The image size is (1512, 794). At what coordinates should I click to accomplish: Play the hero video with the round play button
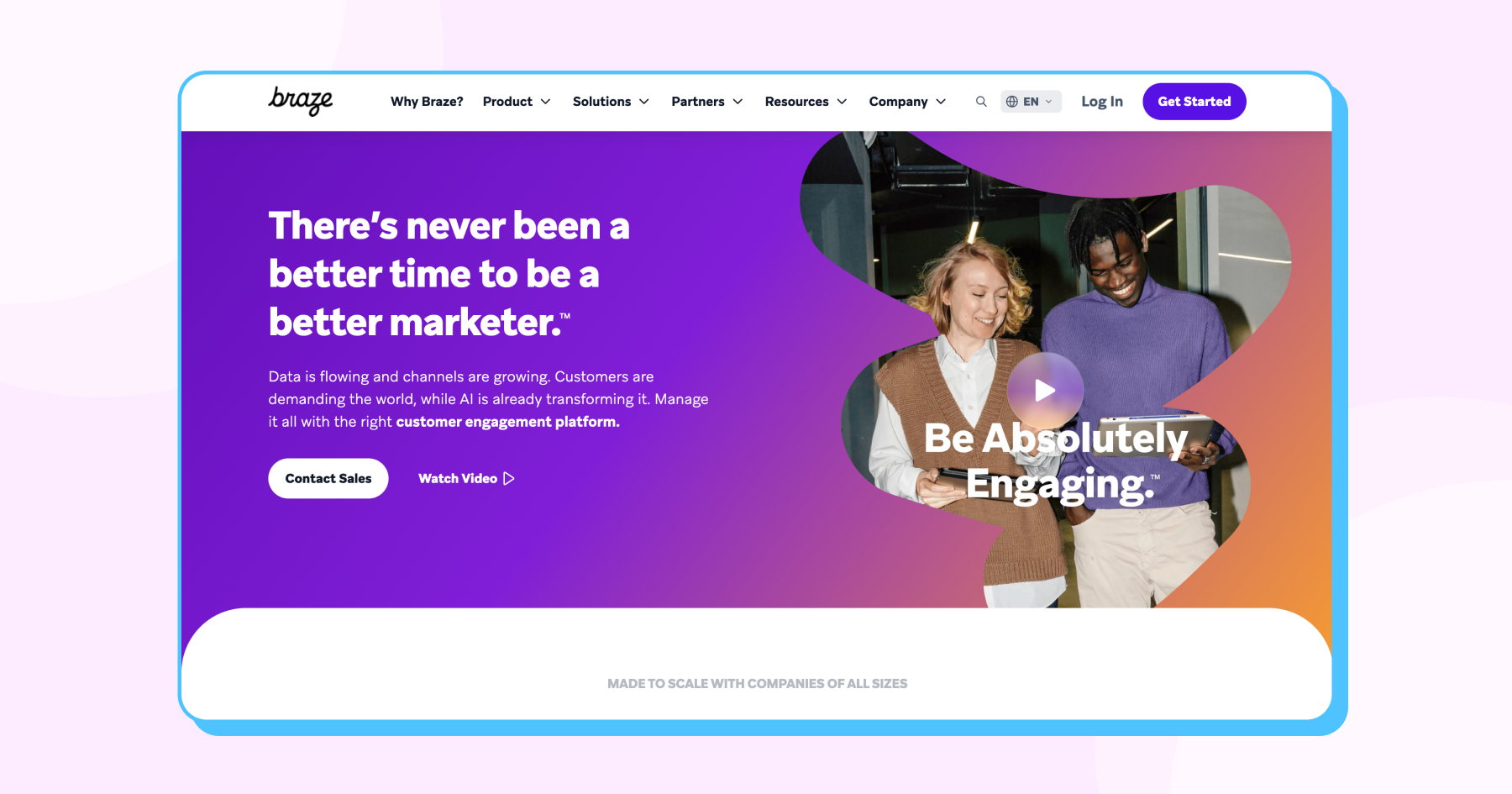(1045, 391)
